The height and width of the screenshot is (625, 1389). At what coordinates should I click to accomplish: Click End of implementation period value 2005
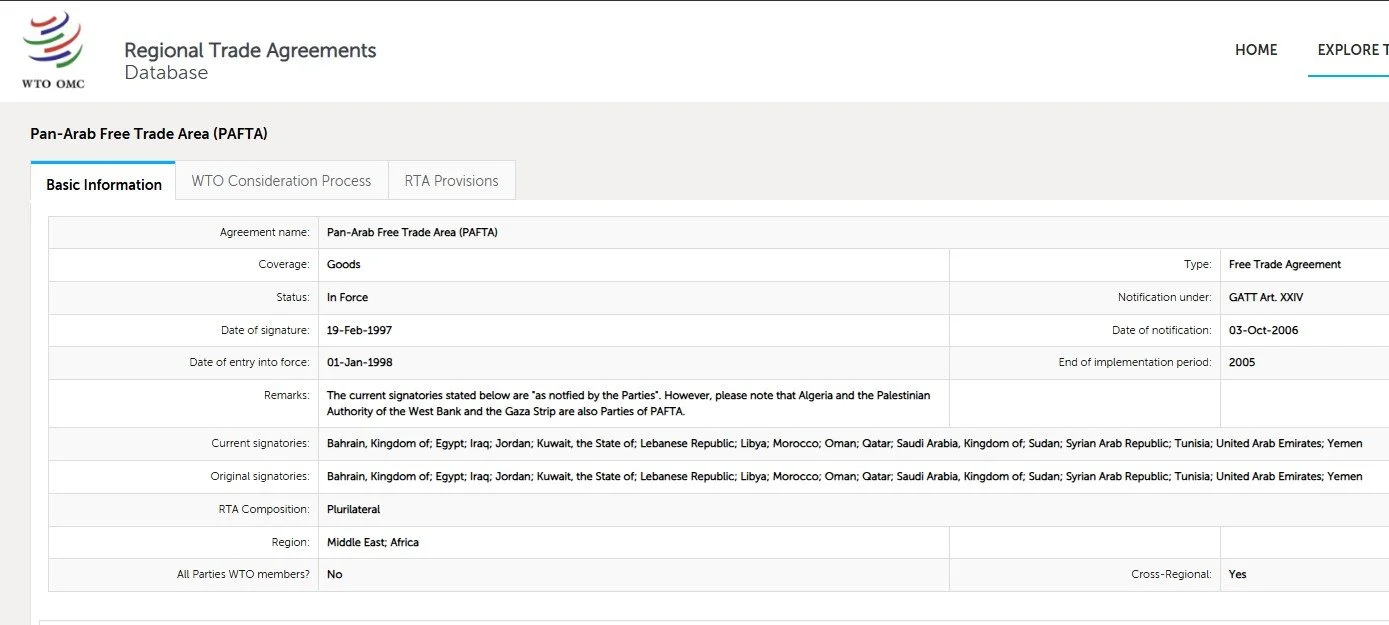[x=1242, y=363]
